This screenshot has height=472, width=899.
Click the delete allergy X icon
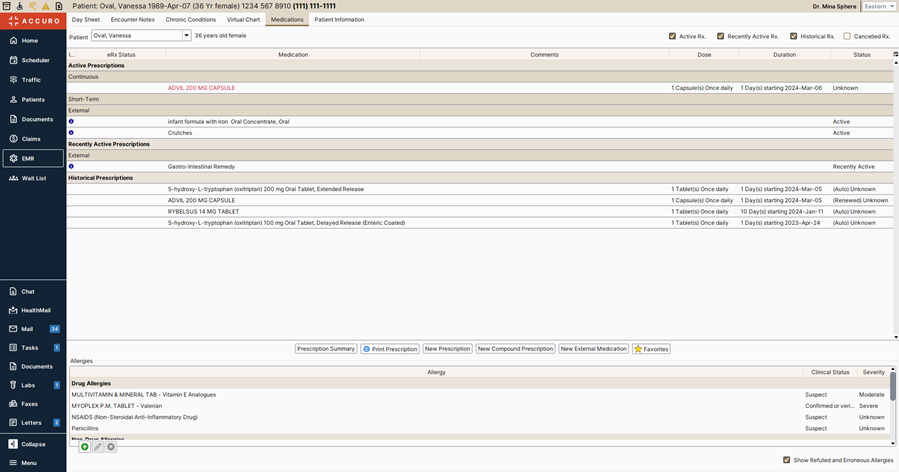coord(111,447)
